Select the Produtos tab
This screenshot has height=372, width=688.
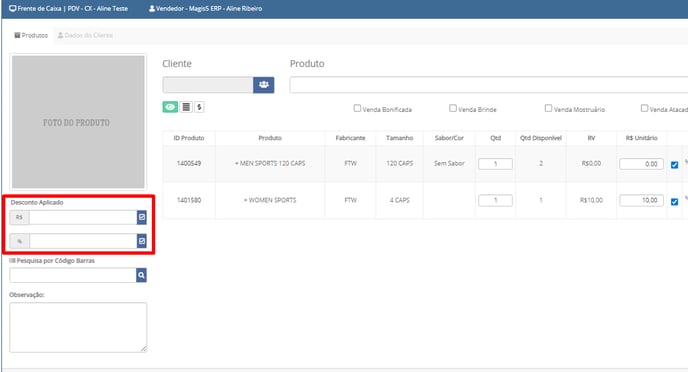tap(31, 35)
